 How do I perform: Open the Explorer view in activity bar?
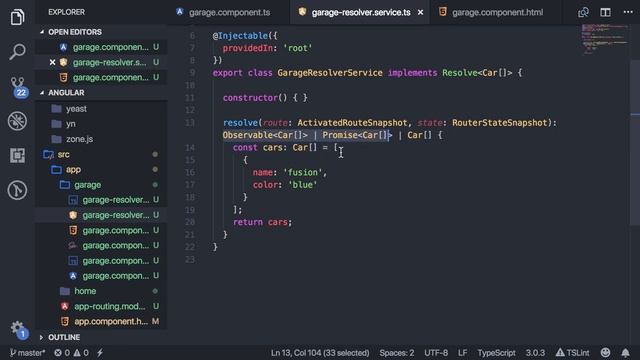17,17
